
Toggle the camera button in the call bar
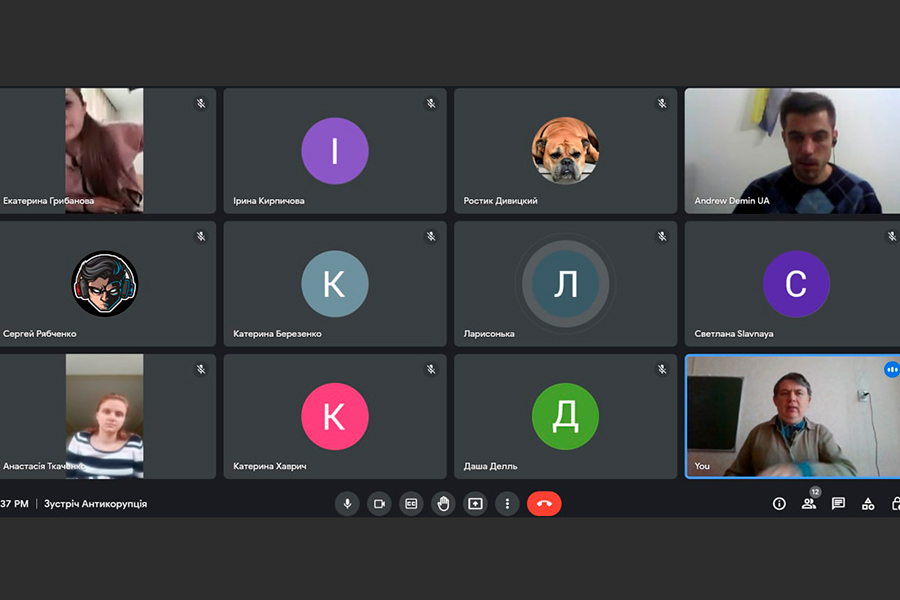[x=379, y=504]
